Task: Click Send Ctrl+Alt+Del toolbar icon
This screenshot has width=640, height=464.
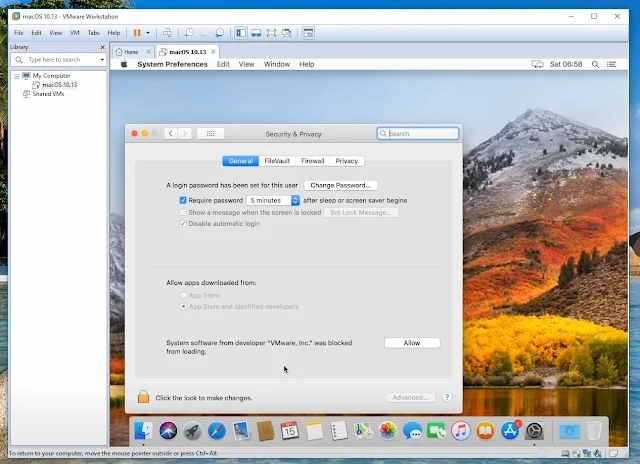Action: point(167,33)
